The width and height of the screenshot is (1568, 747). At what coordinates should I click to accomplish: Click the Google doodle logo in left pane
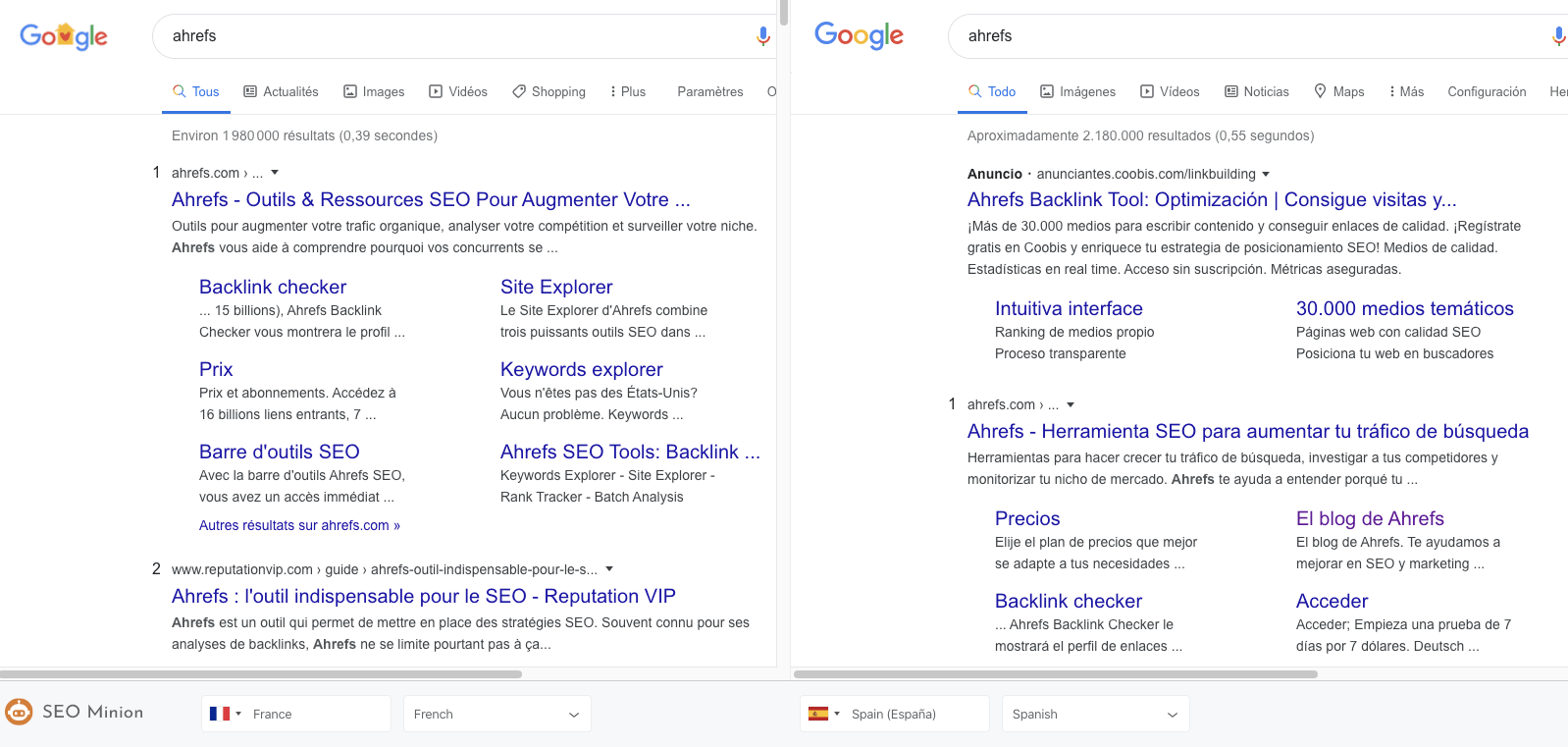[64, 36]
